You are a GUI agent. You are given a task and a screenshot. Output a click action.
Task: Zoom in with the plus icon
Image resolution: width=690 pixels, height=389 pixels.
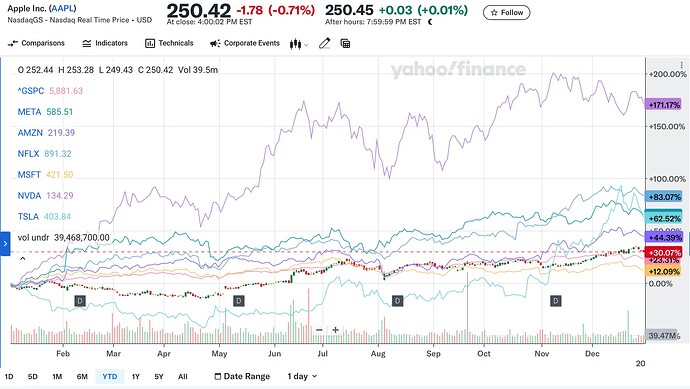click(x=335, y=330)
